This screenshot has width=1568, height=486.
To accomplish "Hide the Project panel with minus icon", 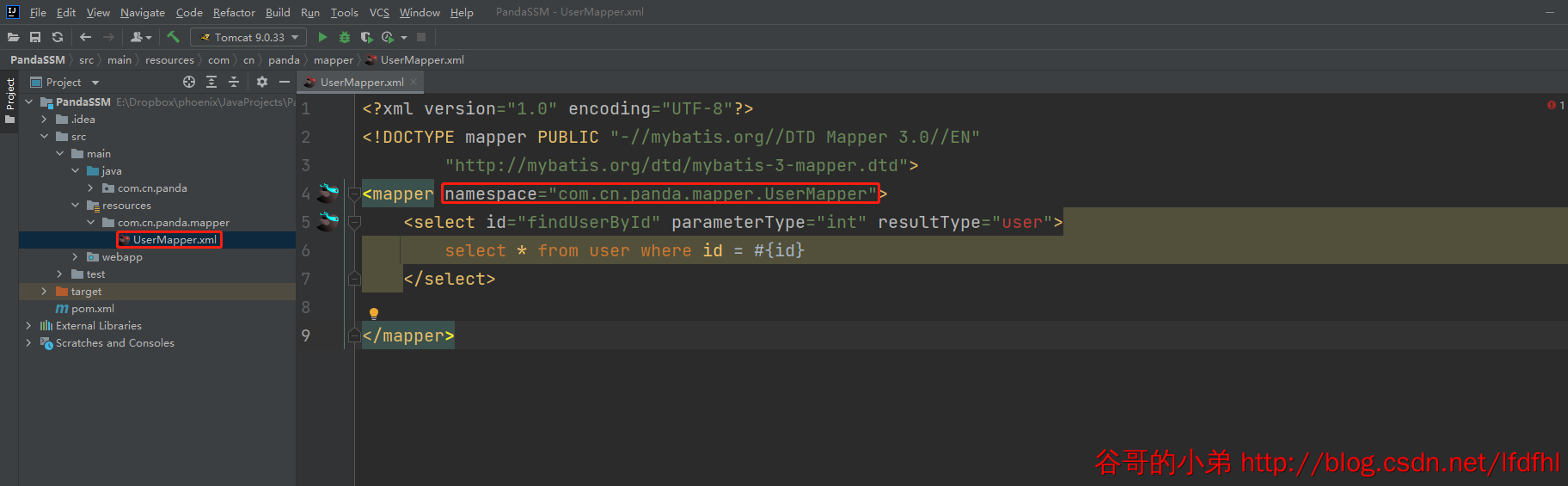I will coord(285,82).
